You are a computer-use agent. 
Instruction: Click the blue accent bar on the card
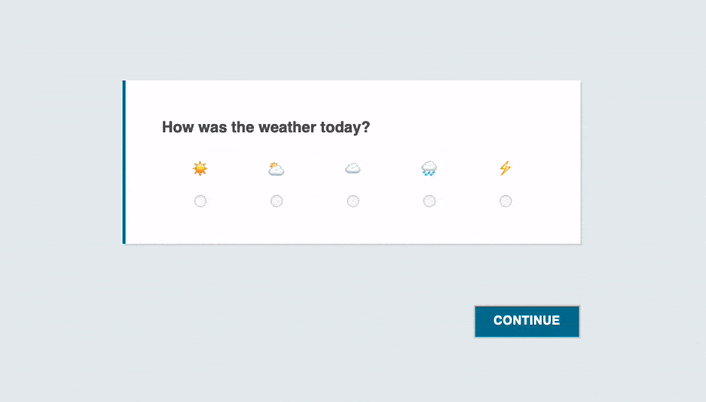[125, 162]
